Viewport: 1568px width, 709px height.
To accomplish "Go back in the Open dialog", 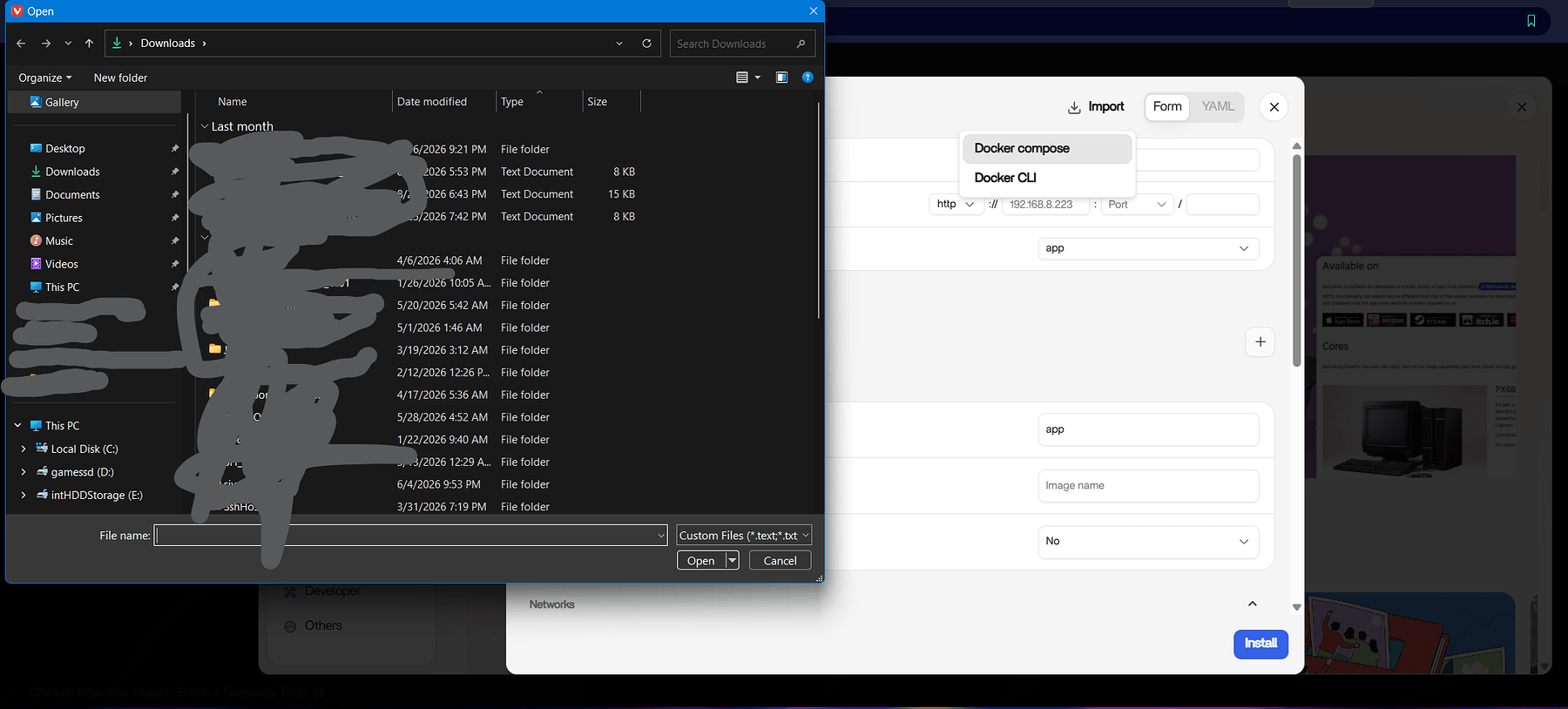I will click(21, 44).
